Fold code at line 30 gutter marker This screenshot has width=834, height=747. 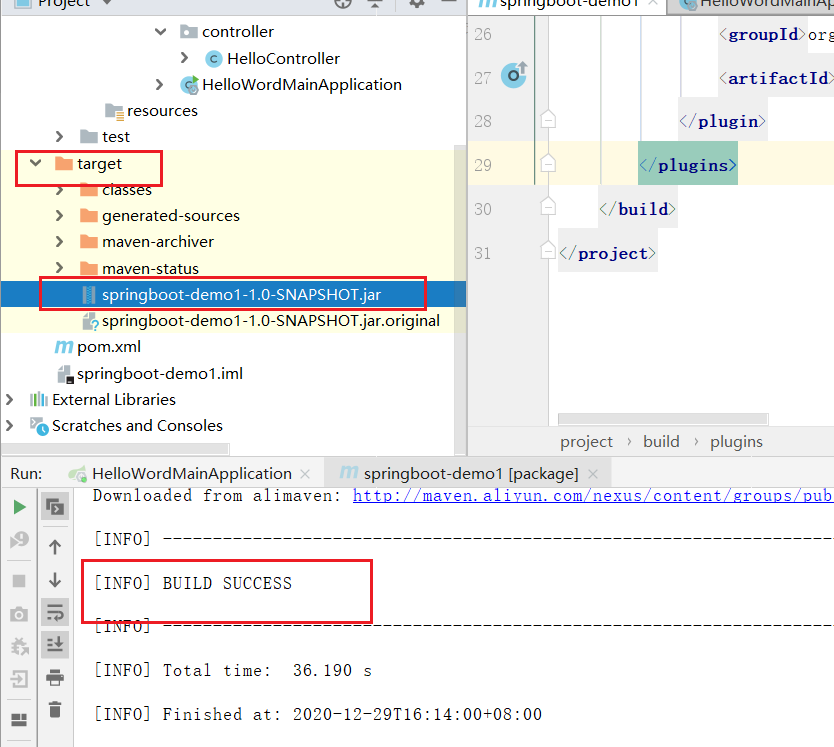pyautogui.click(x=548, y=206)
